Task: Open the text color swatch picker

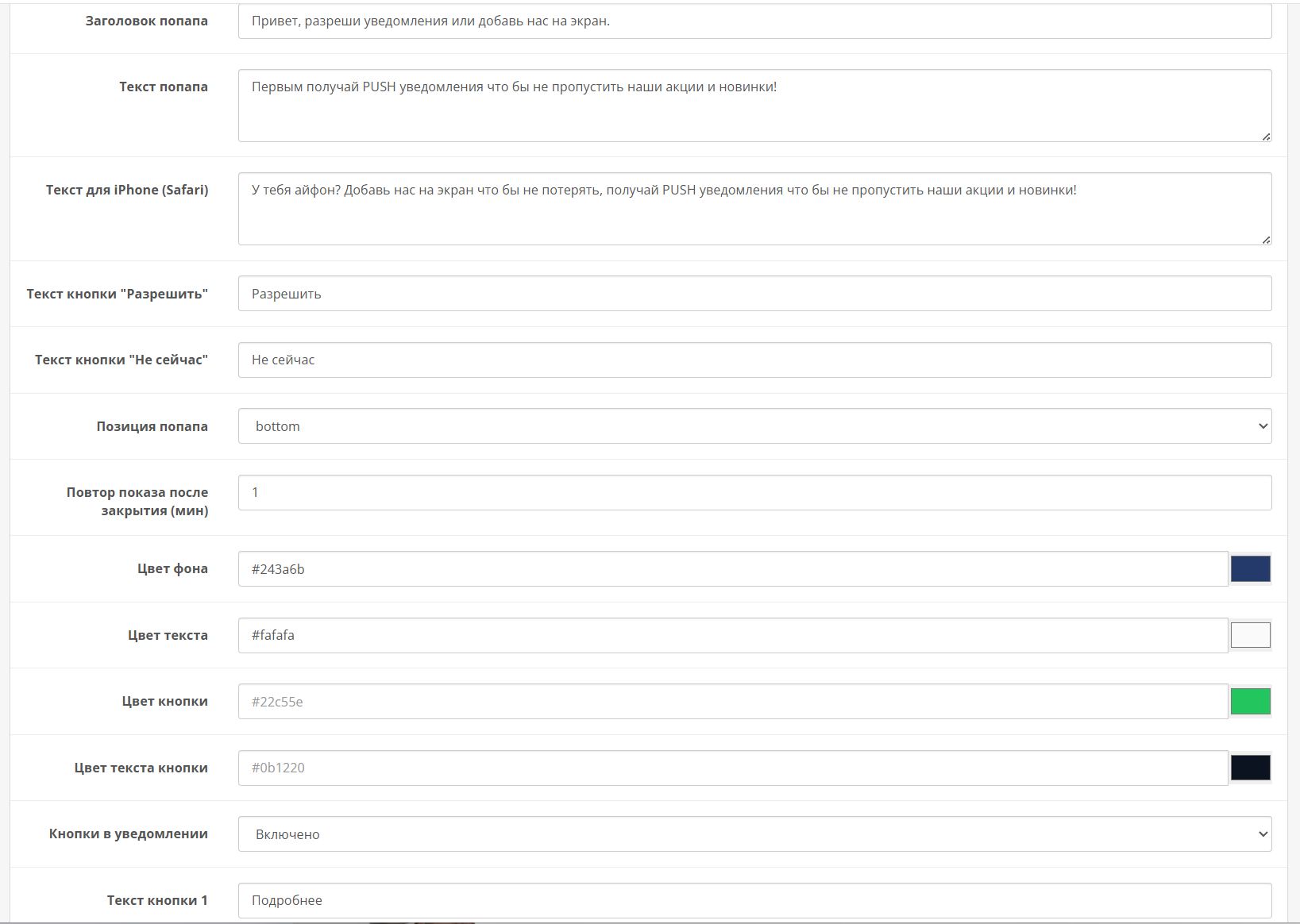Action: click(x=1250, y=635)
